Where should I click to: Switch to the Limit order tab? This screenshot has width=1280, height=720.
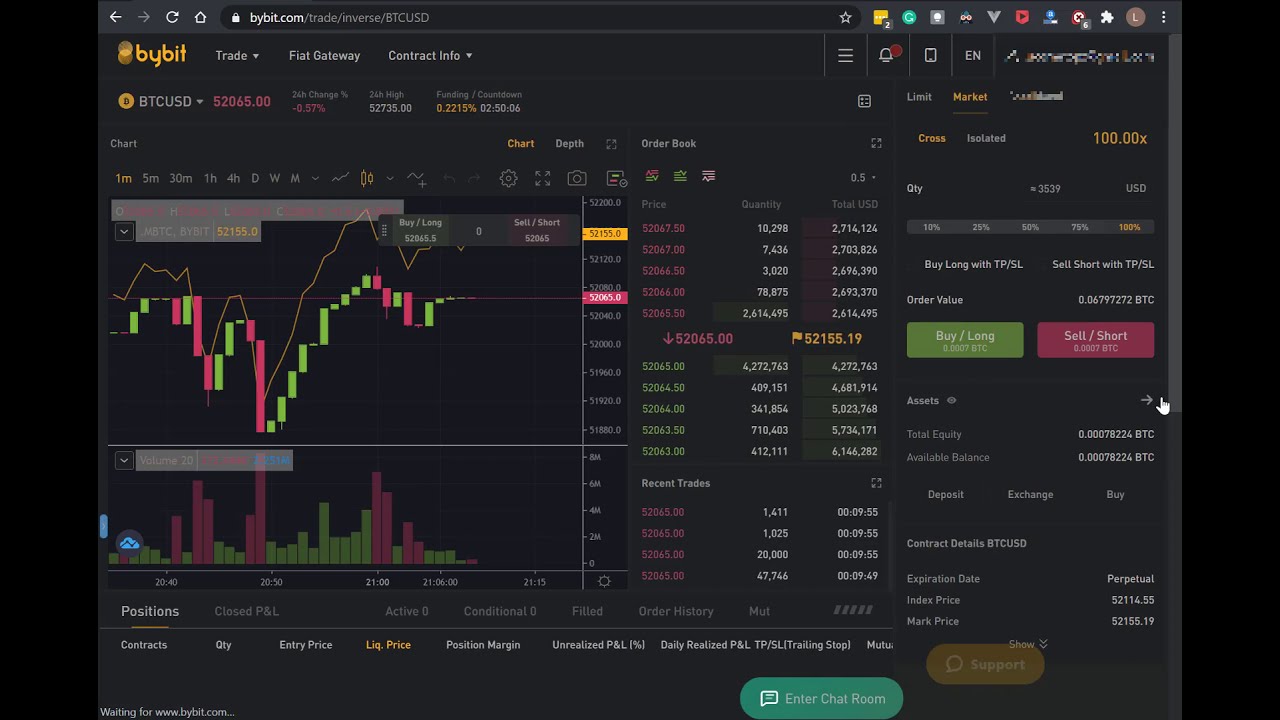(919, 96)
